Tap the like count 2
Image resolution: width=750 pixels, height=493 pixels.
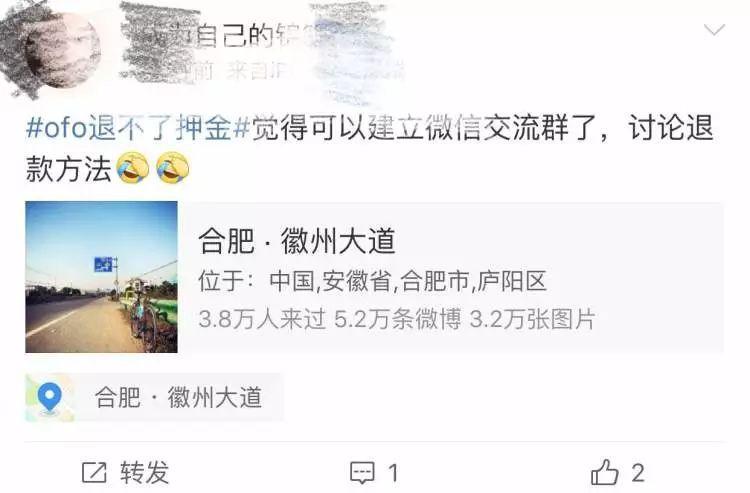638,473
